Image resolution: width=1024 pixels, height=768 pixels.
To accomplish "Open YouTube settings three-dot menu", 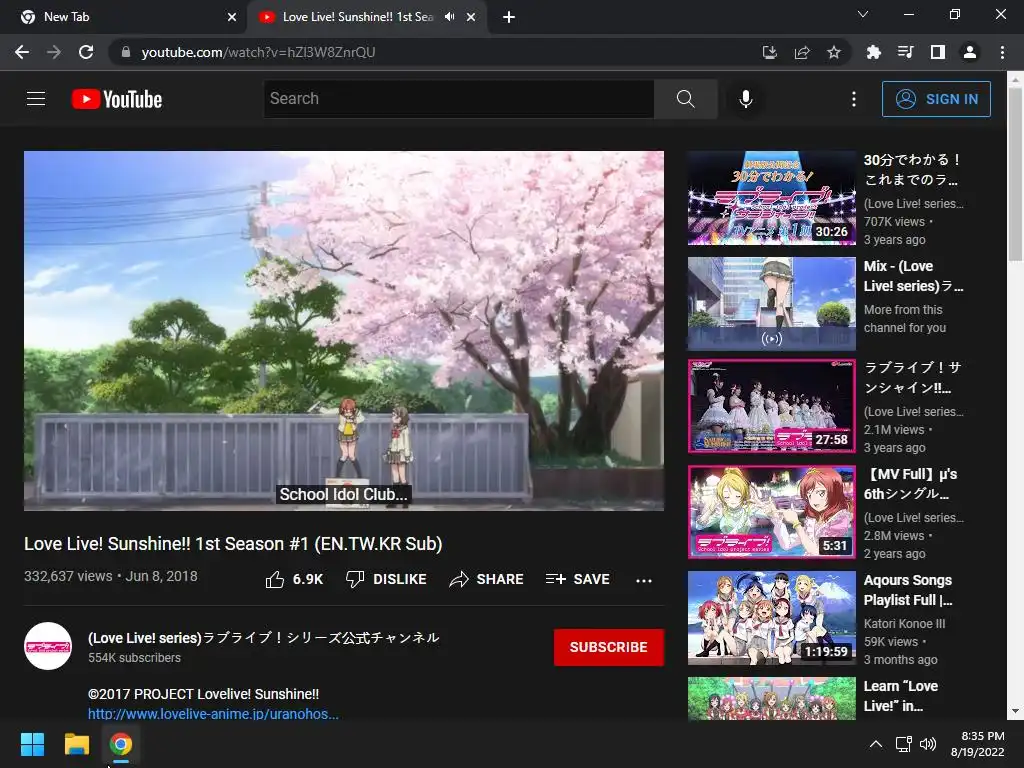I will (x=854, y=99).
